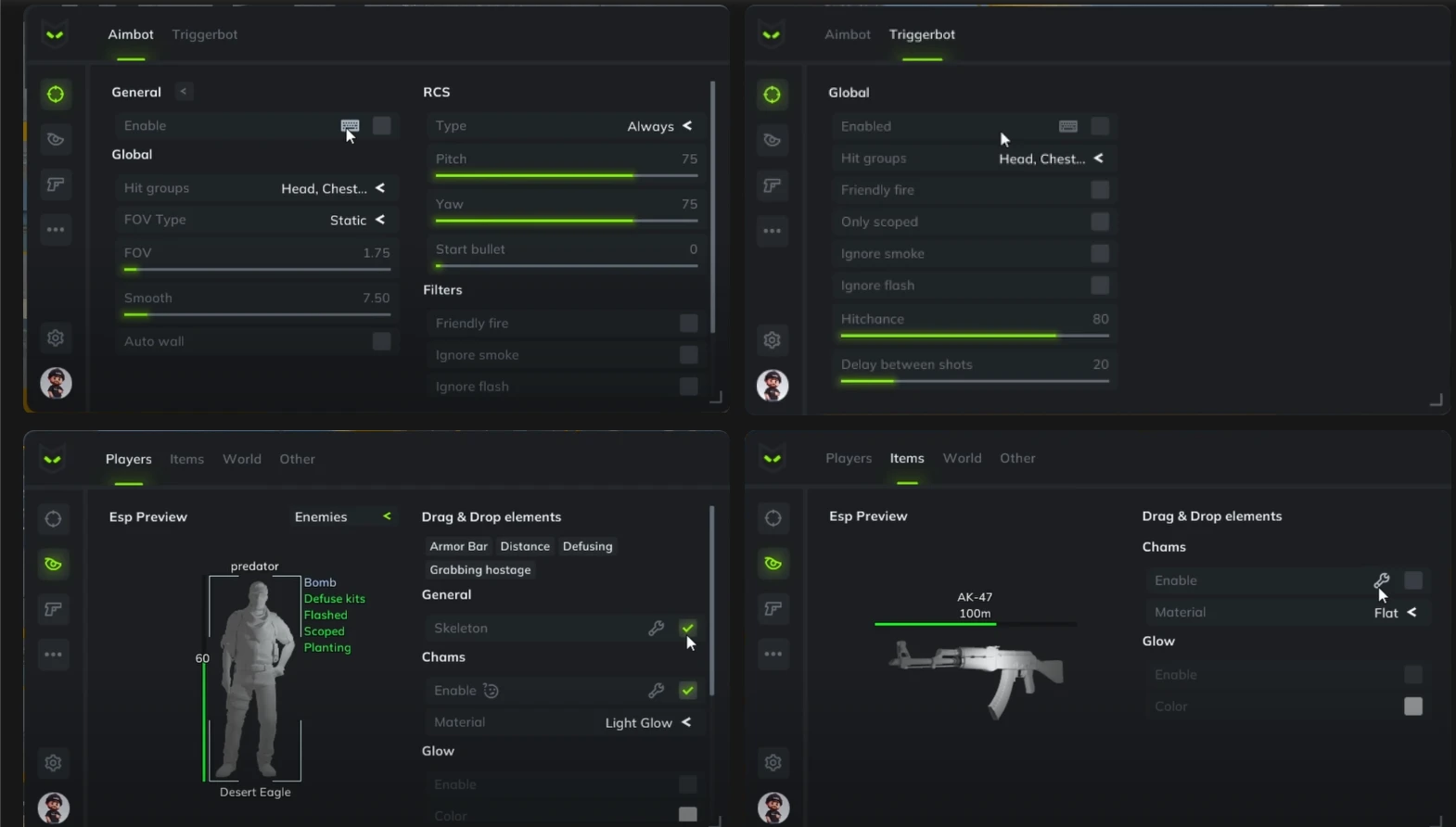Screen dimensions: 1456x827
Task: Toggle the Auto wall checkbox
Action: tap(381, 341)
